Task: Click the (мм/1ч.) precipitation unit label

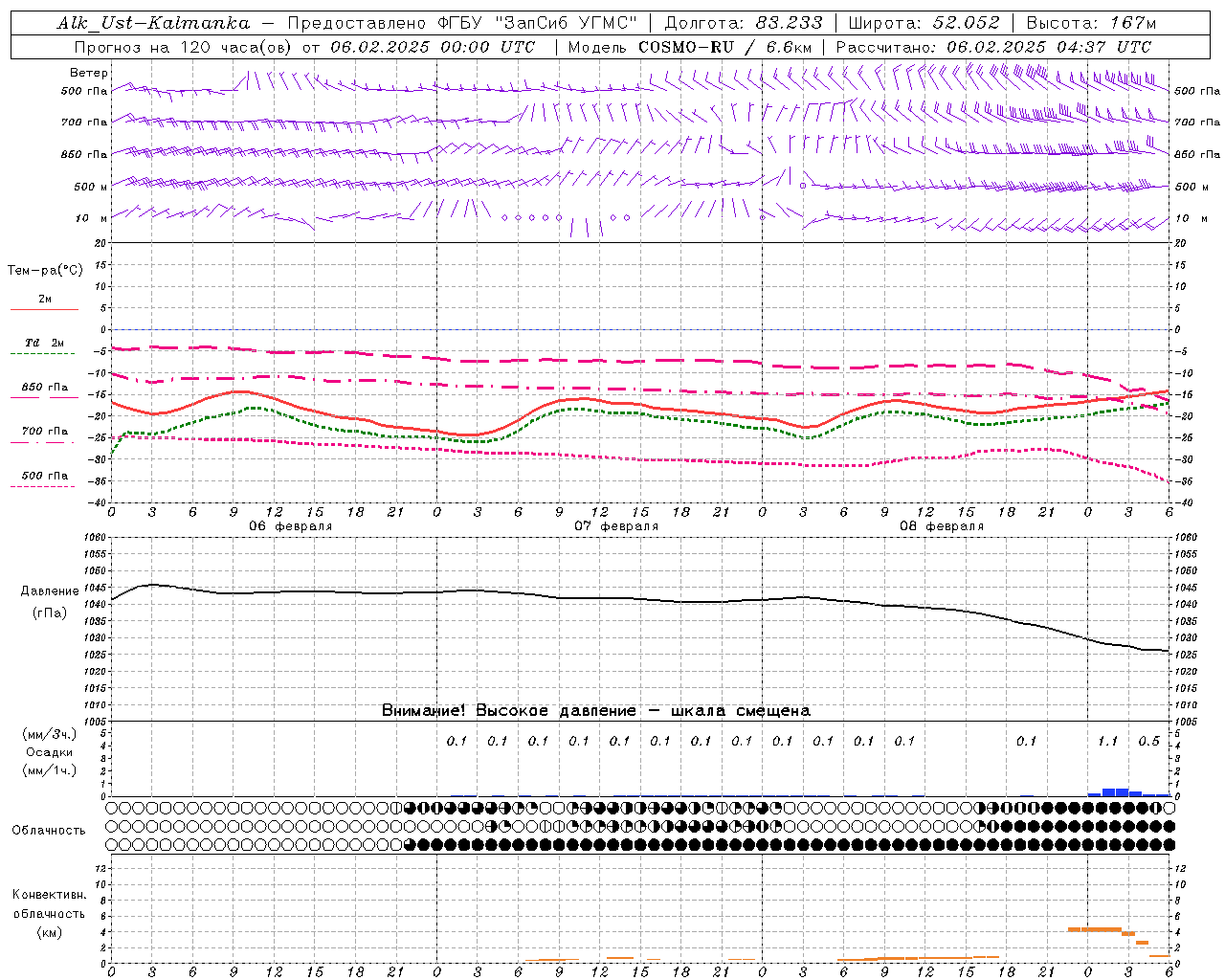Action: [50, 770]
